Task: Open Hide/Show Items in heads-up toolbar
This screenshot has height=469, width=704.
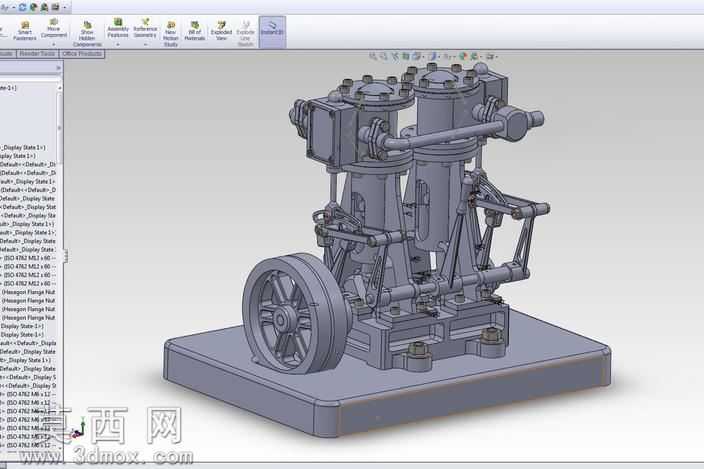Action: click(448, 57)
